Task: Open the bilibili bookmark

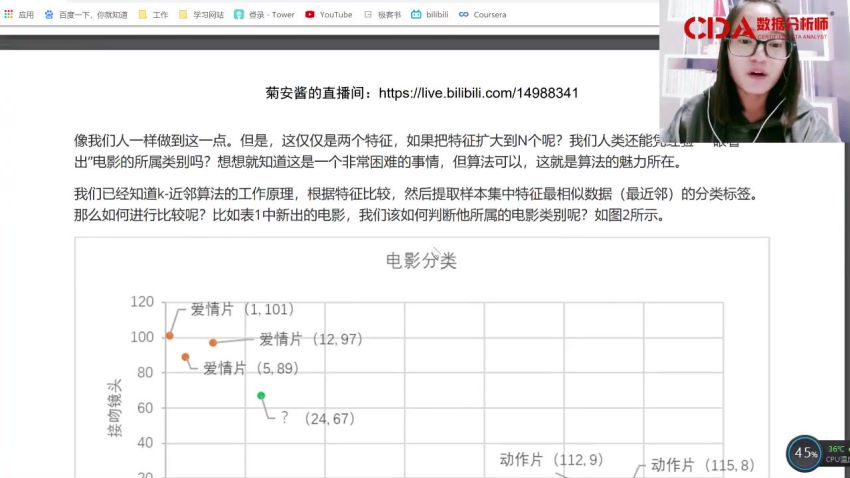Action: point(431,15)
